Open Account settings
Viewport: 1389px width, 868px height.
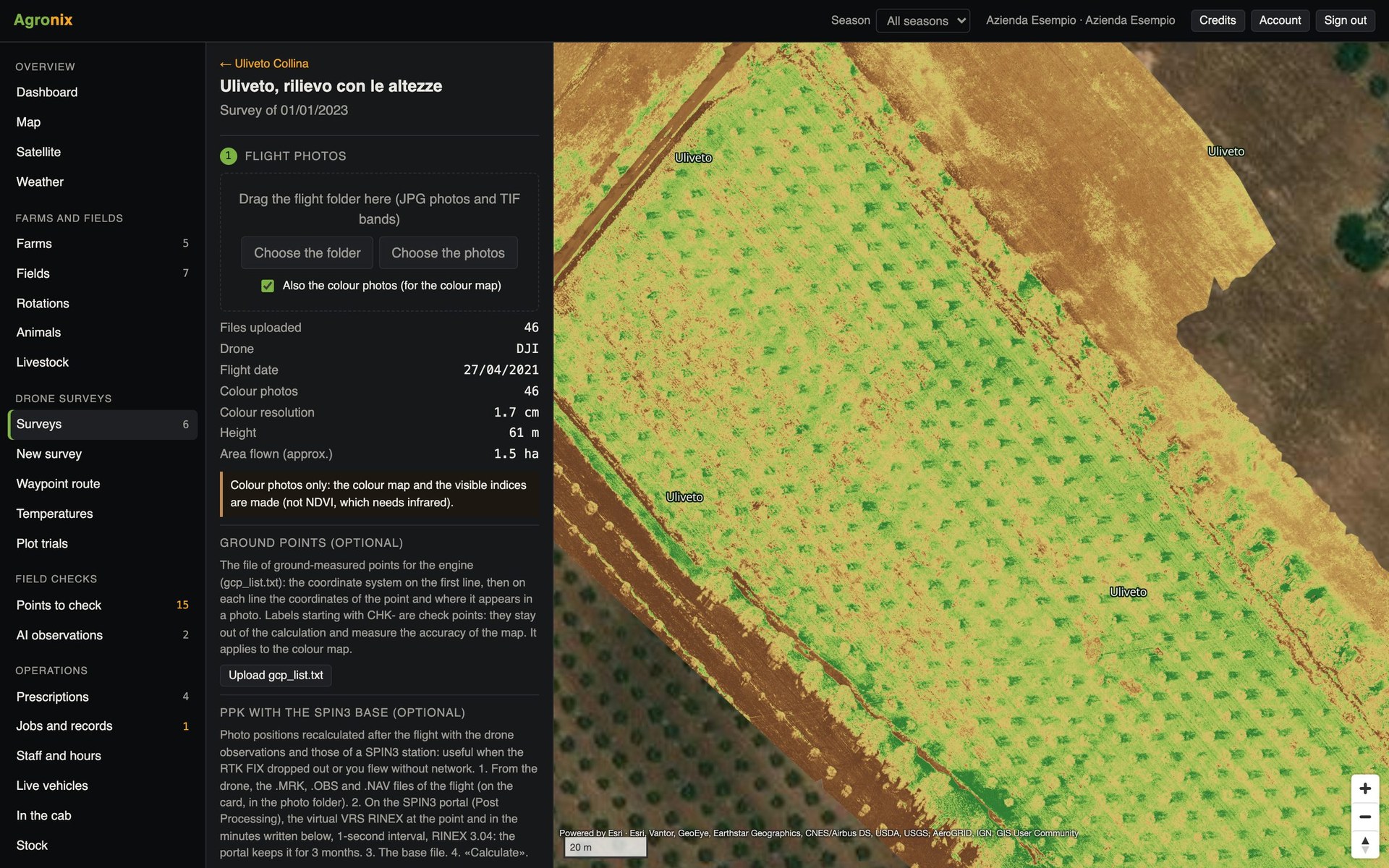1280,20
